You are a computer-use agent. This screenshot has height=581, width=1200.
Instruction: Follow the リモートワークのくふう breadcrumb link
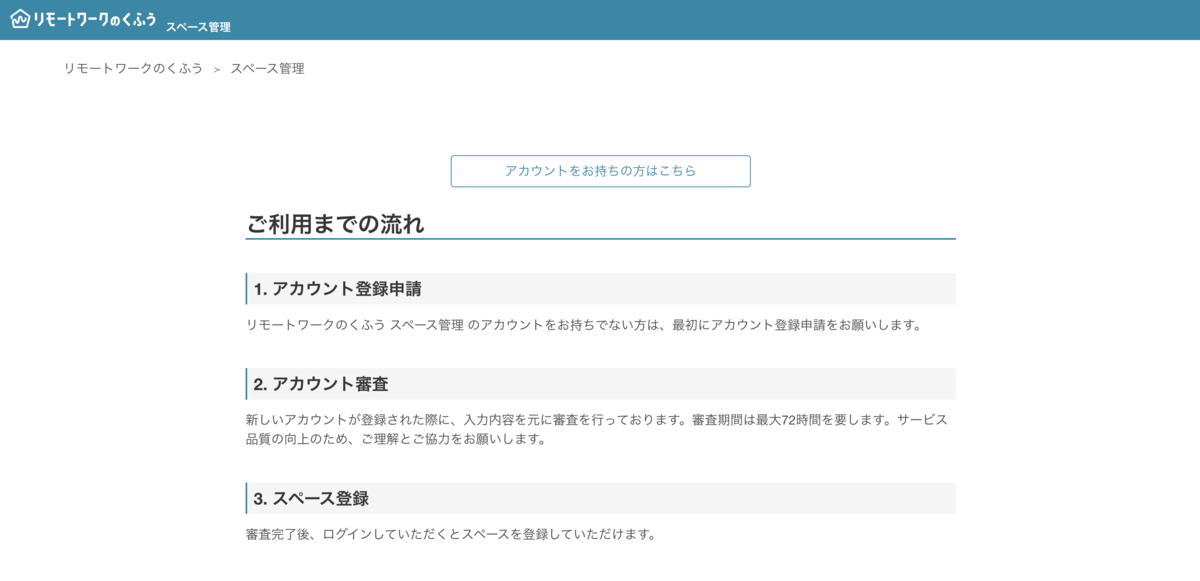(x=133, y=69)
